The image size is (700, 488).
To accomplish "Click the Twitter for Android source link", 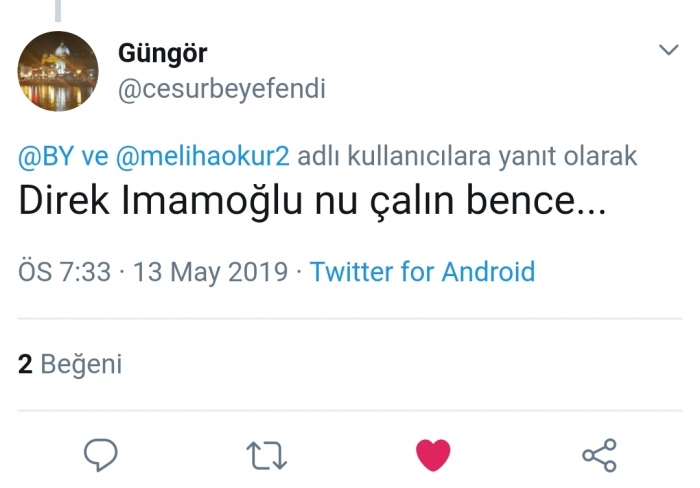I will [422, 272].
